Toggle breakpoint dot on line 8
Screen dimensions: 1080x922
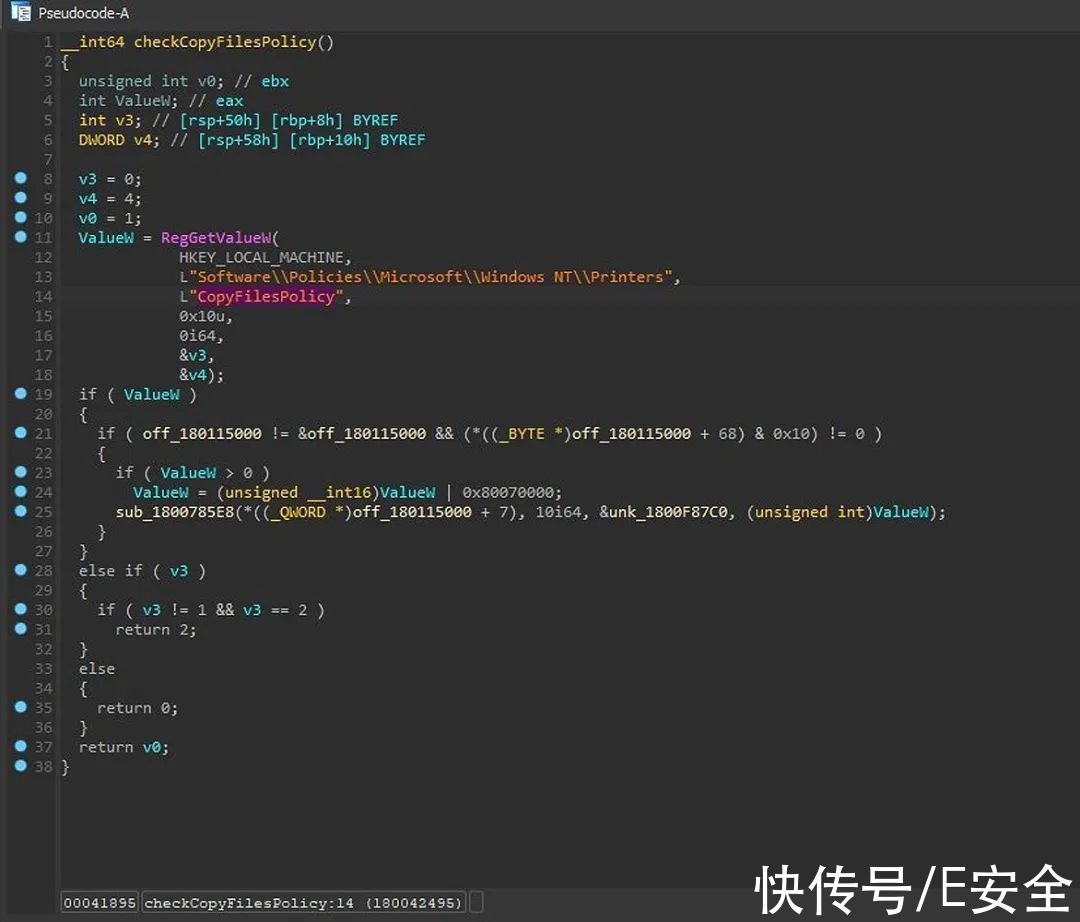point(21,178)
